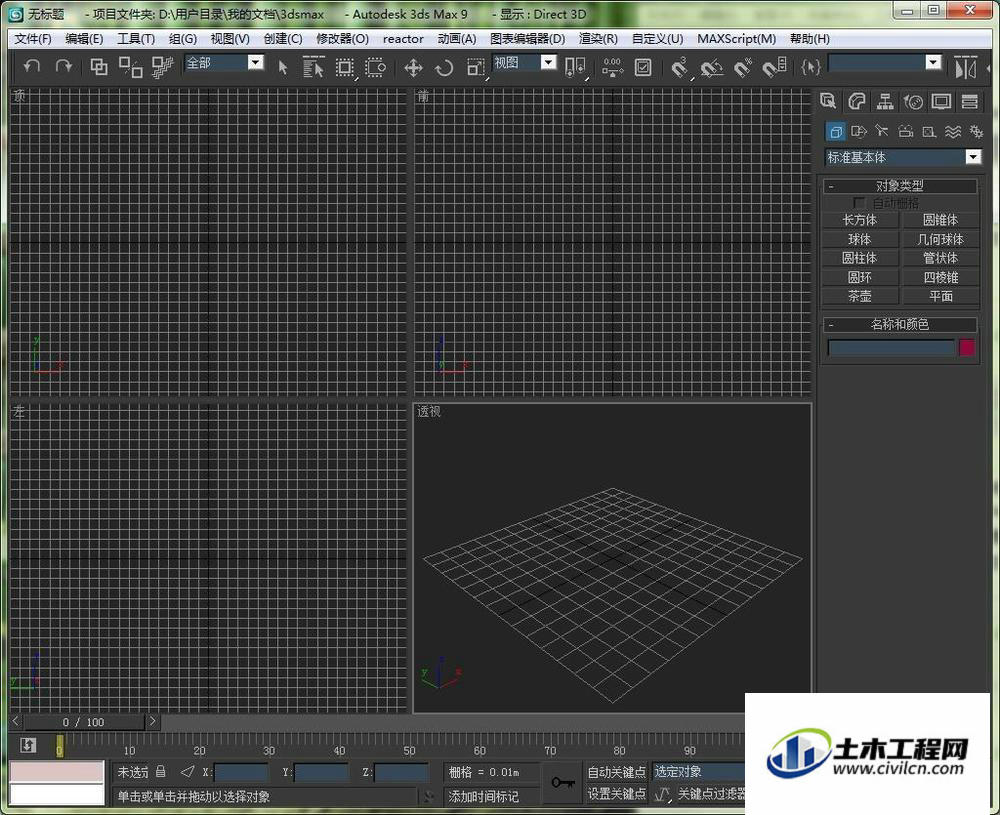Open the 修改器(O) menu
The image size is (1000, 815).
pos(342,39)
